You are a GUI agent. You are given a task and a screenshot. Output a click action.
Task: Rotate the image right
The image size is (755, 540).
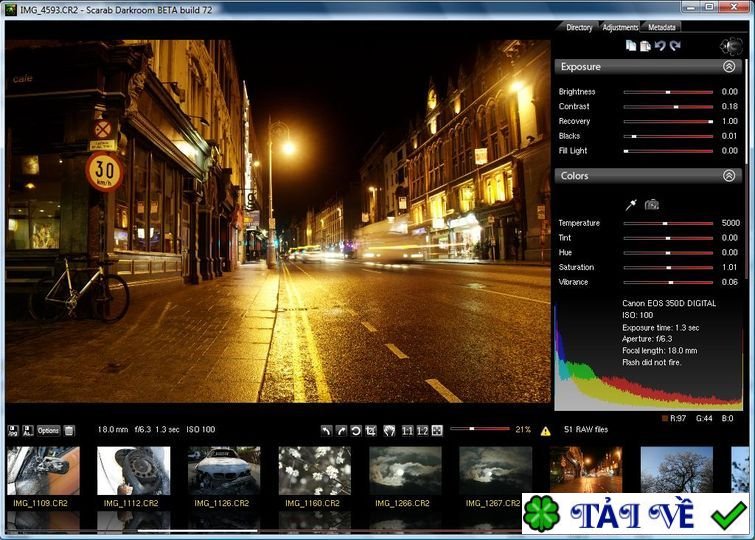[341, 430]
